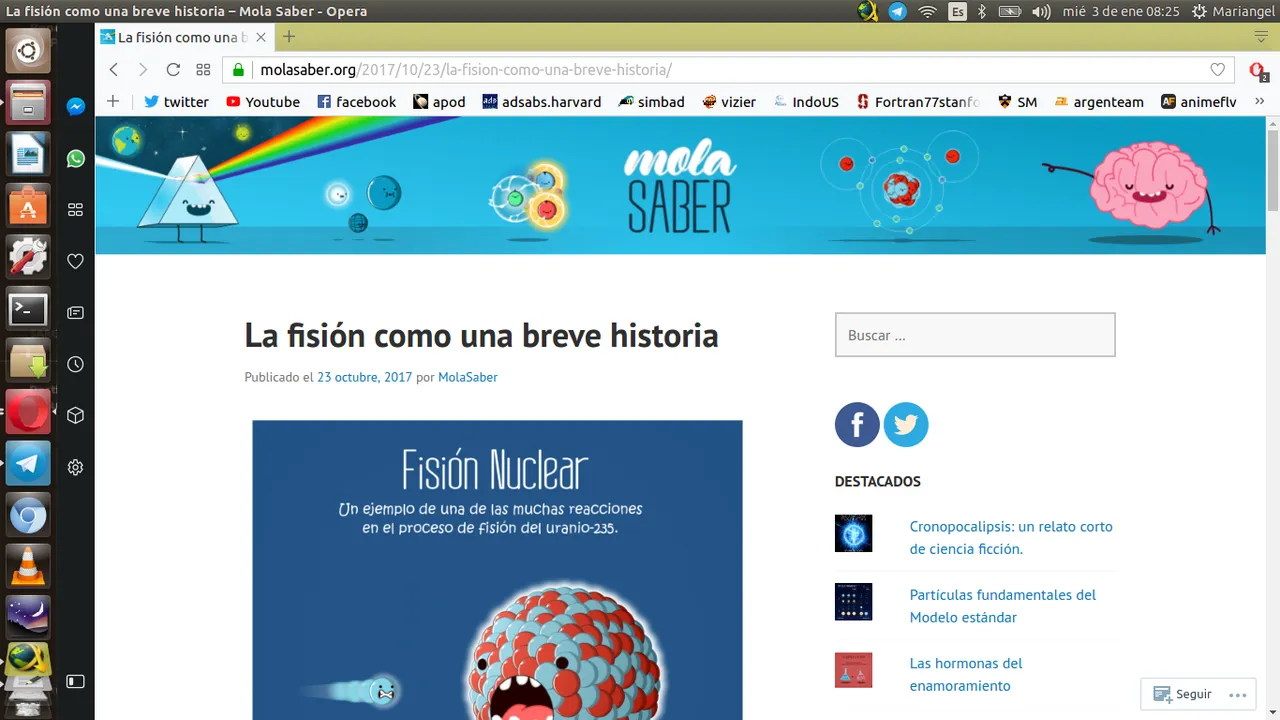Viewport: 1280px width, 720px height.
Task: Open WhatsApp in the Opera sidebar
Action: [x=75, y=158]
